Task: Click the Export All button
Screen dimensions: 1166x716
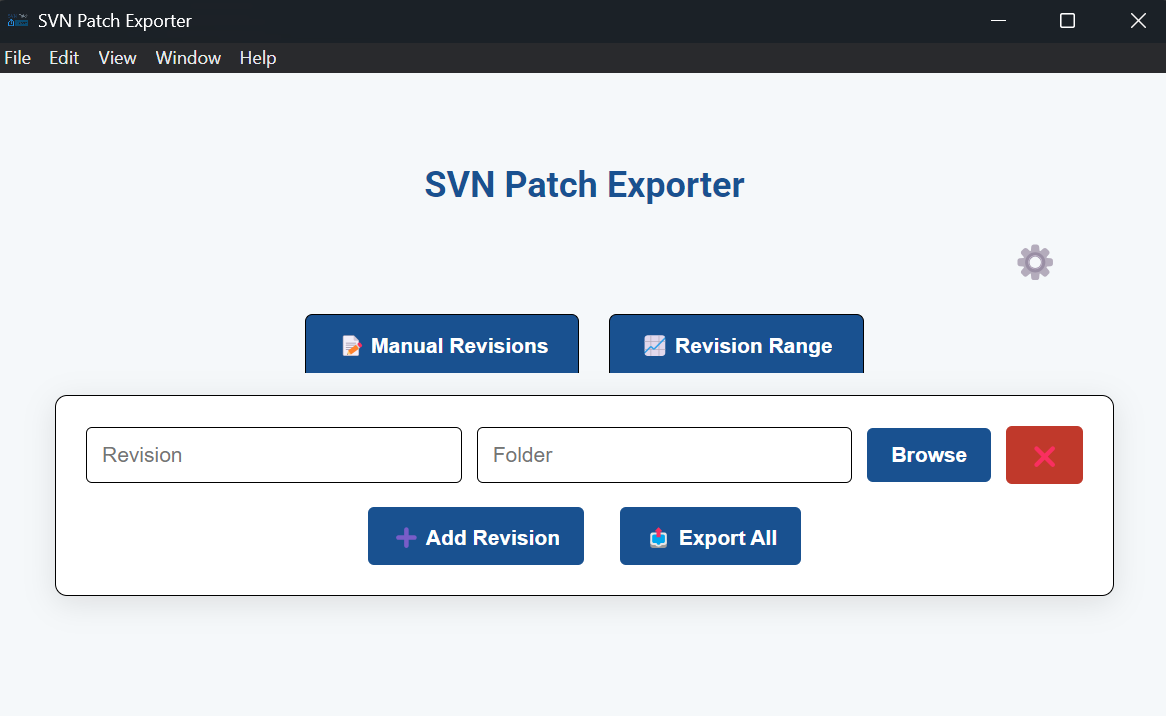Action: (710, 537)
